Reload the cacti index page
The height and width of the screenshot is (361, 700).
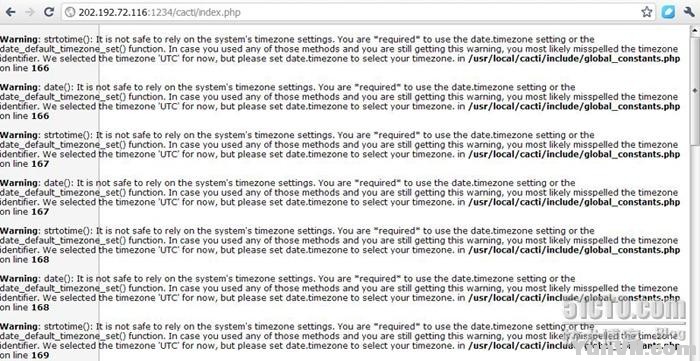49,12
